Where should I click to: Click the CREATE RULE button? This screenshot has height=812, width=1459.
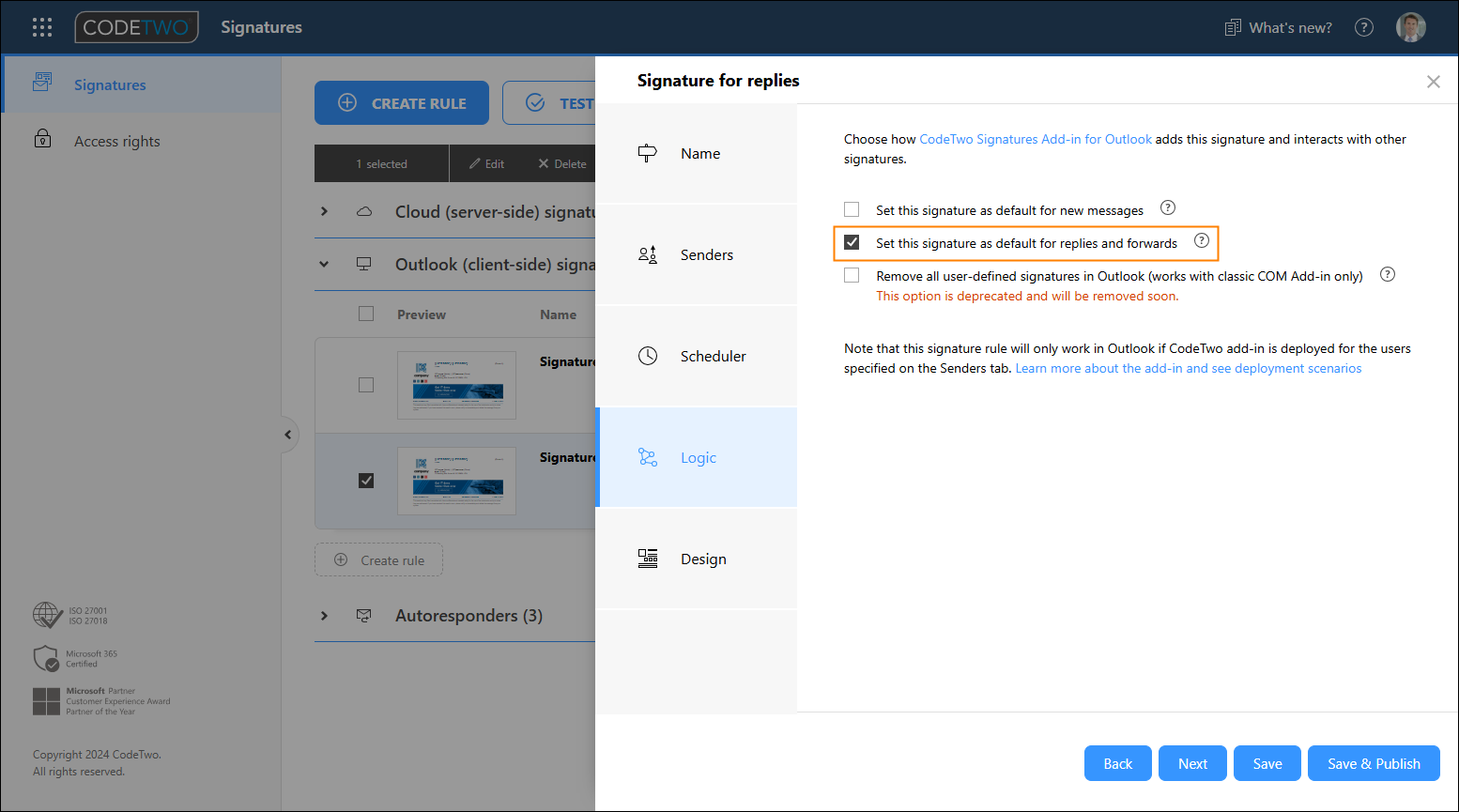point(402,103)
